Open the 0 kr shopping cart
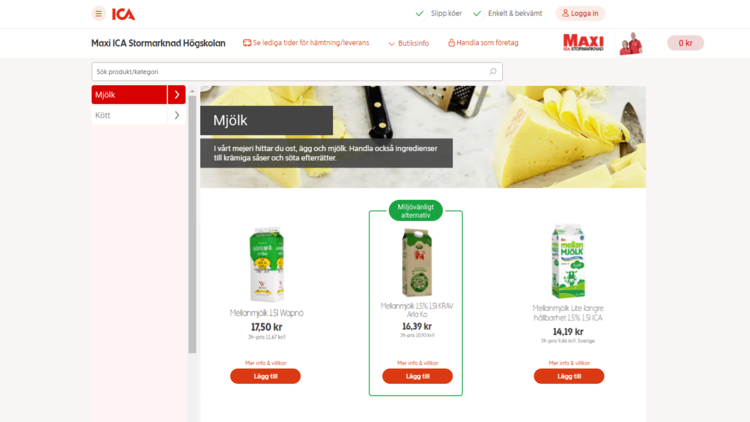This screenshot has width=750, height=422. pos(685,43)
